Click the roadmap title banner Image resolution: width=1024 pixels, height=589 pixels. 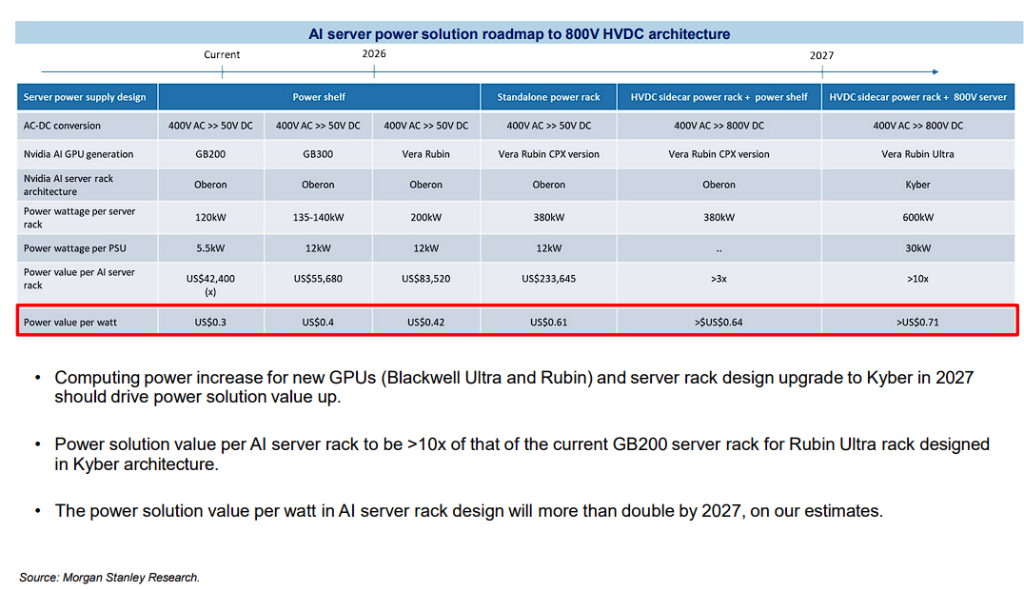click(519, 34)
